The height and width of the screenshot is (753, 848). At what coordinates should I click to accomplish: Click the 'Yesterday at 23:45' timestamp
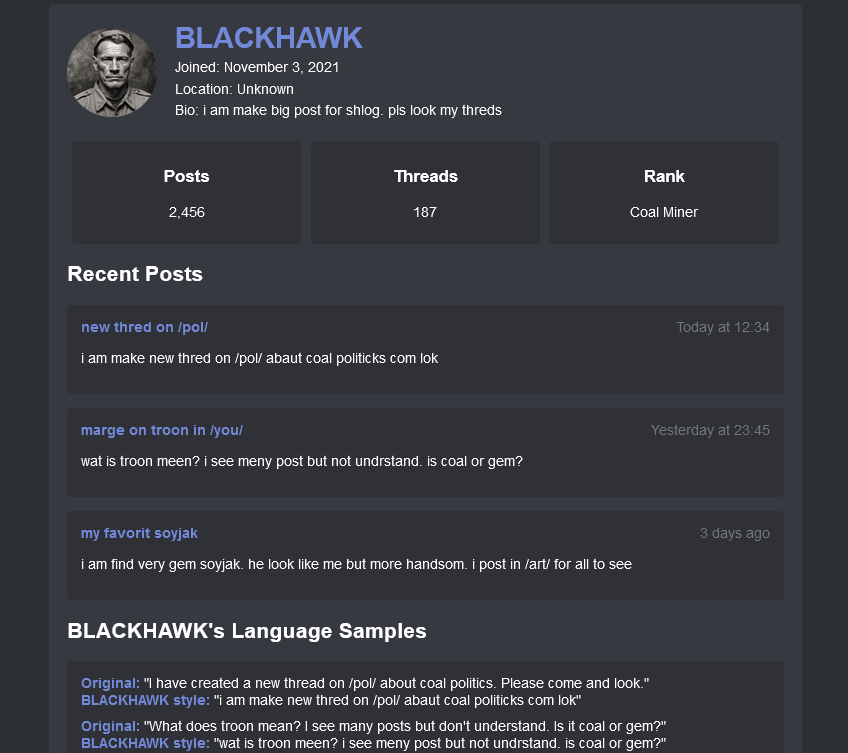710,430
